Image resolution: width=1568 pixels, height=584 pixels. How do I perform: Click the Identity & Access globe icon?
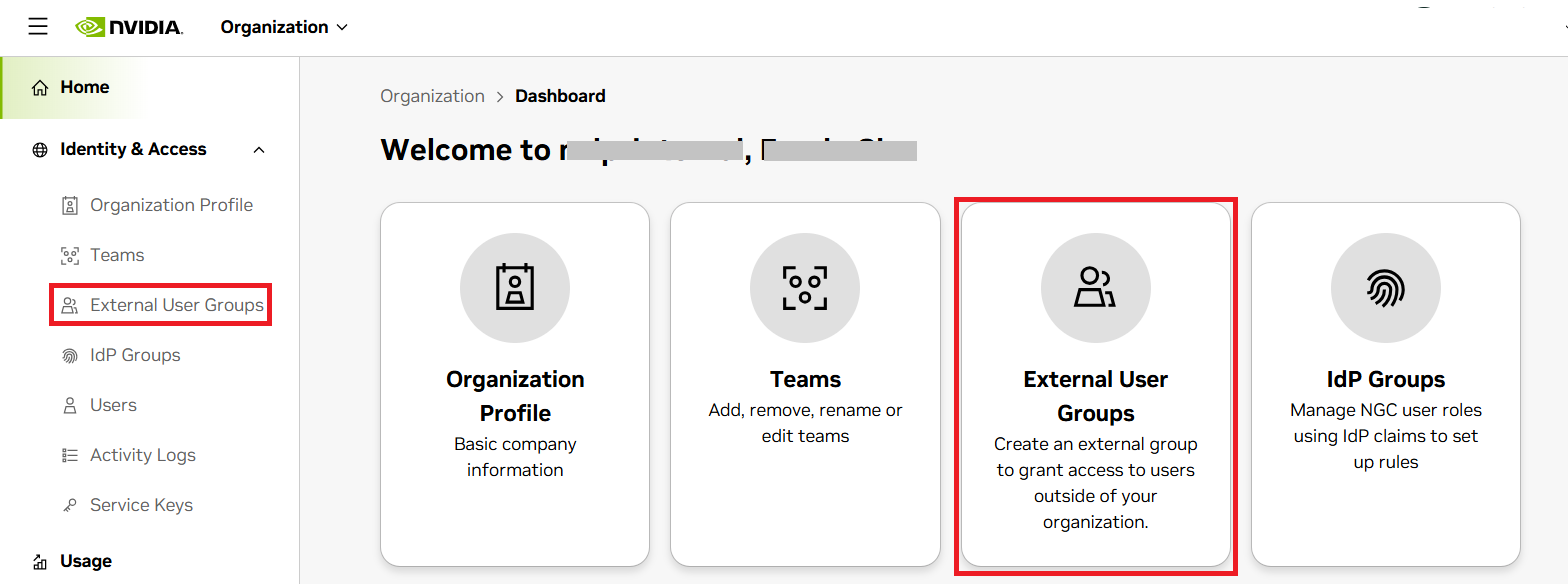click(40, 150)
